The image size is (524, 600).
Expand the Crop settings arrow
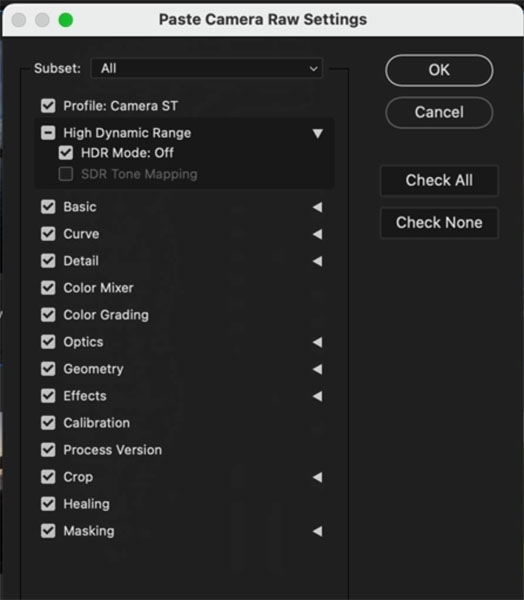coord(317,477)
